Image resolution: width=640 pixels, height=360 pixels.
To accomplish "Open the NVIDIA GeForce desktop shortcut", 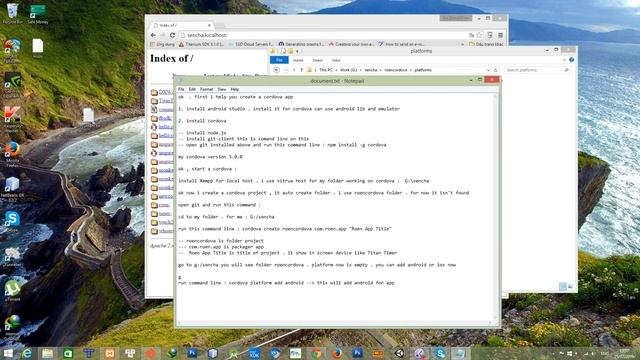I will click(12, 84).
